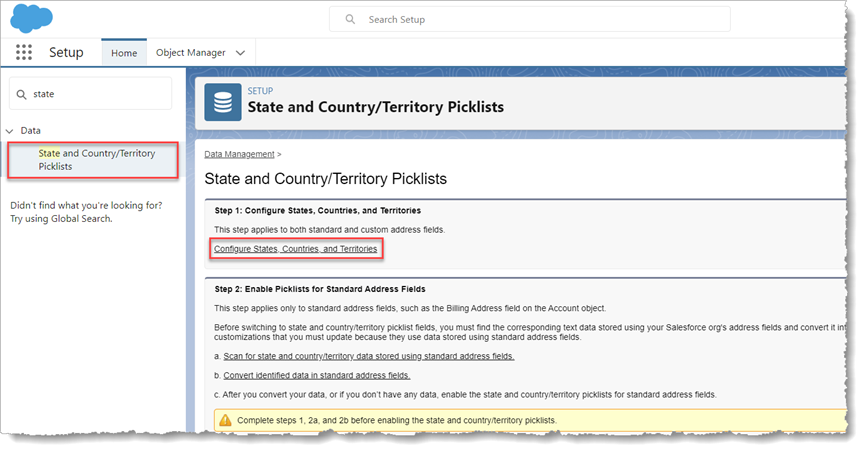Open the Object Manager tab
This screenshot has height=452, width=865.
[190, 52]
